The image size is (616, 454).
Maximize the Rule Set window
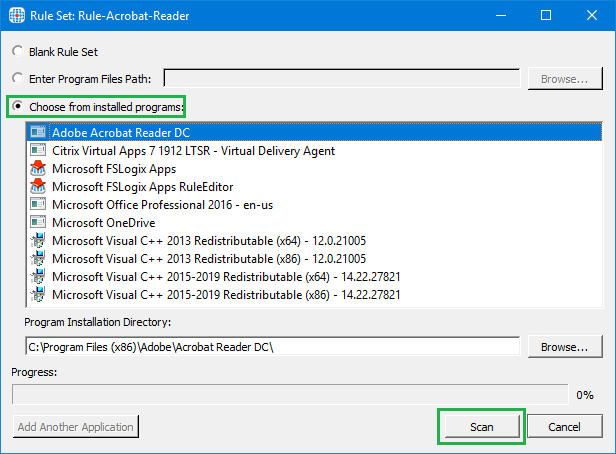coord(546,15)
